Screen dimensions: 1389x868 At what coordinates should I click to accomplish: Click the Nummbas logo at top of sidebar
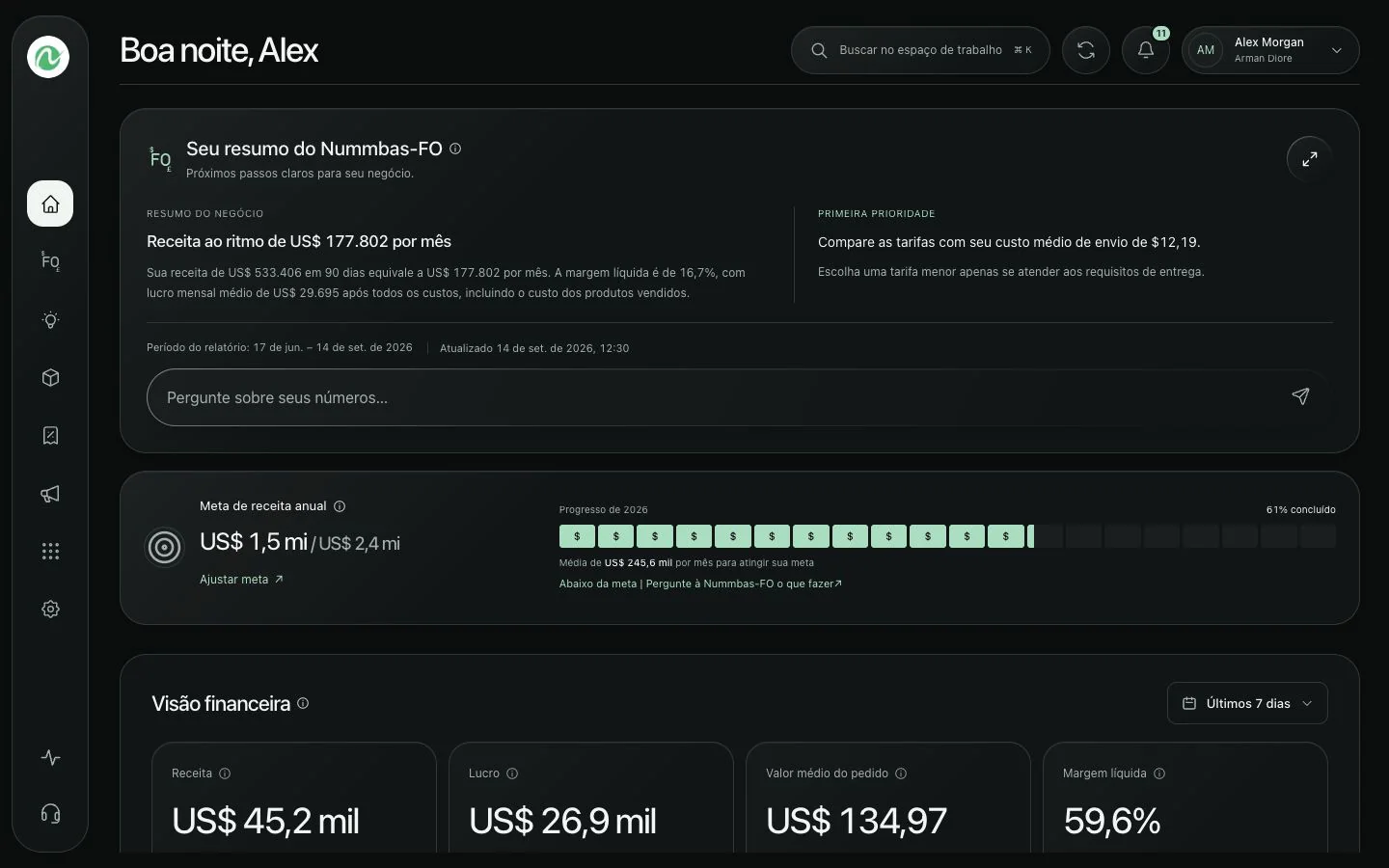pos(48,57)
